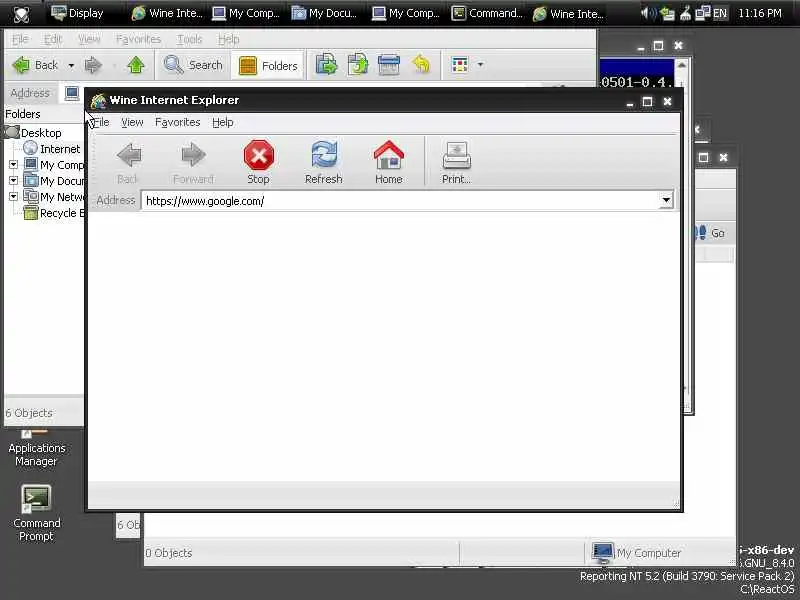The image size is (800, 600).
Task: Open File menu in Wine Internet Explorer
Action: click(x=101, y=122)
